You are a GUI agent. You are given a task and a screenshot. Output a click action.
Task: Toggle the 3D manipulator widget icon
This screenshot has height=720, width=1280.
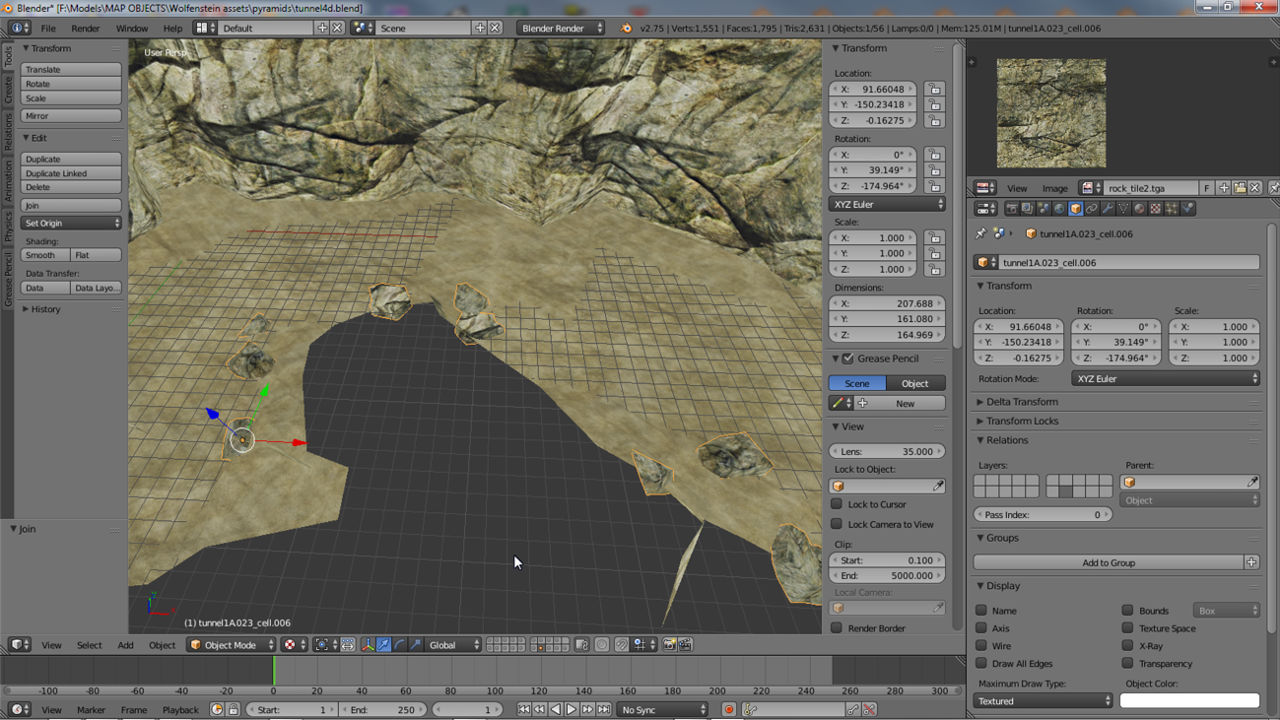367,645
